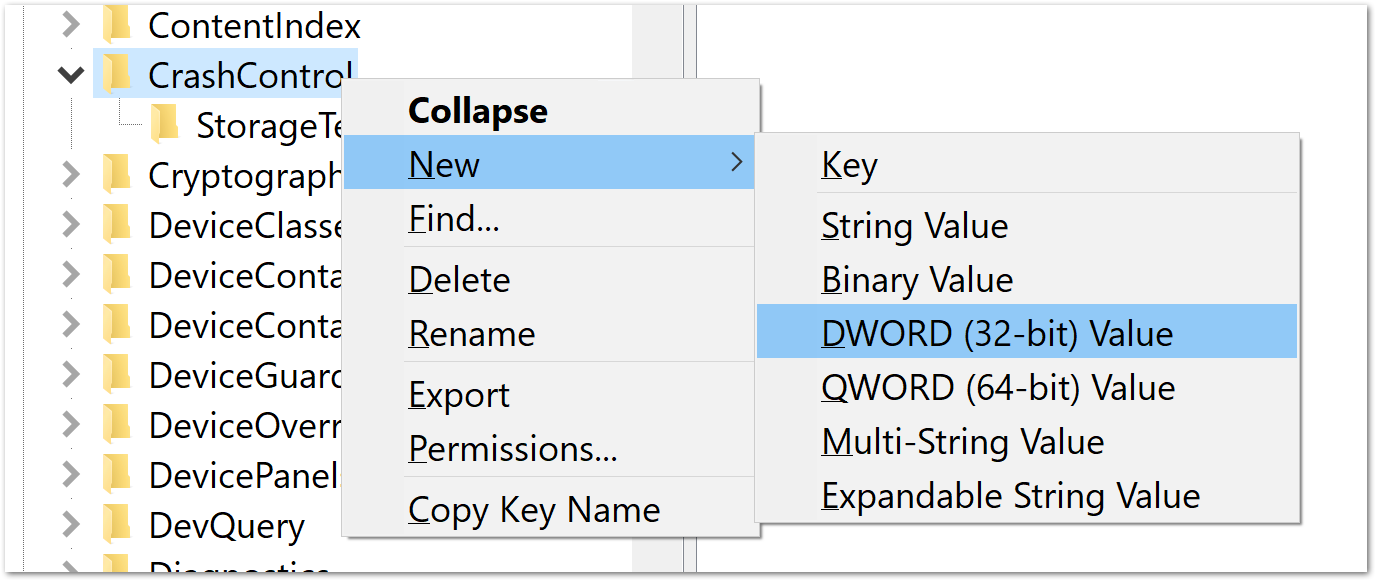The height and width of the screenshot is (581, 1376).
Task: Expand the ContentIndex tree node
Action: pos(70,24)
